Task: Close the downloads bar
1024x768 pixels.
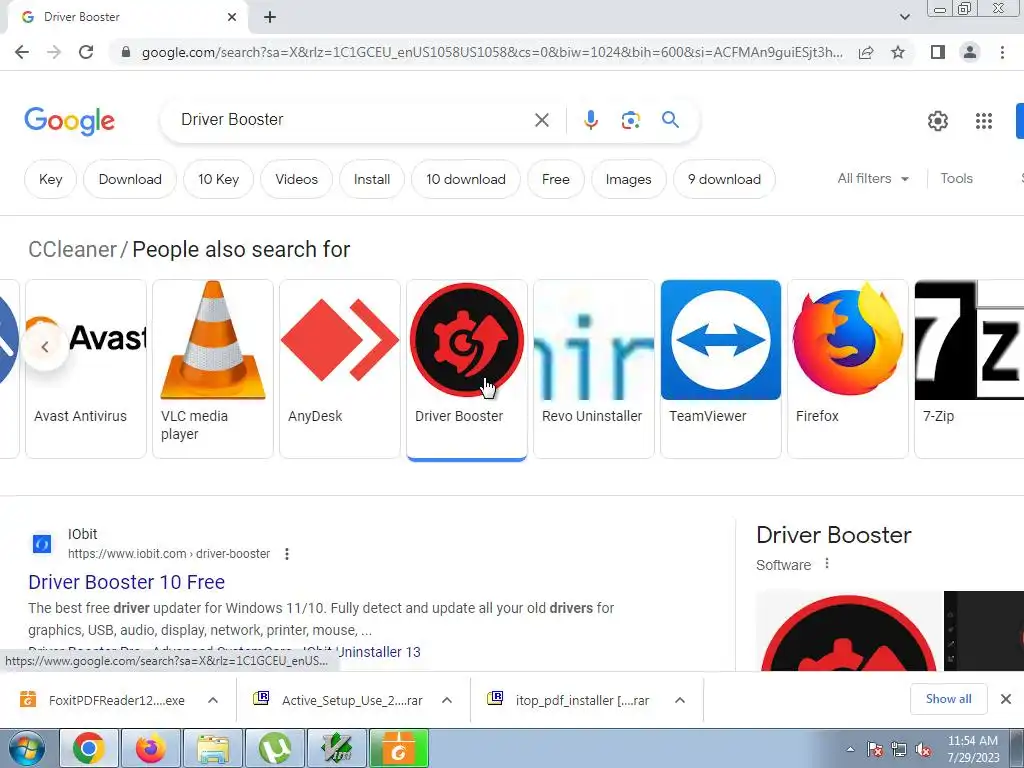Action: click(1006, 699)
